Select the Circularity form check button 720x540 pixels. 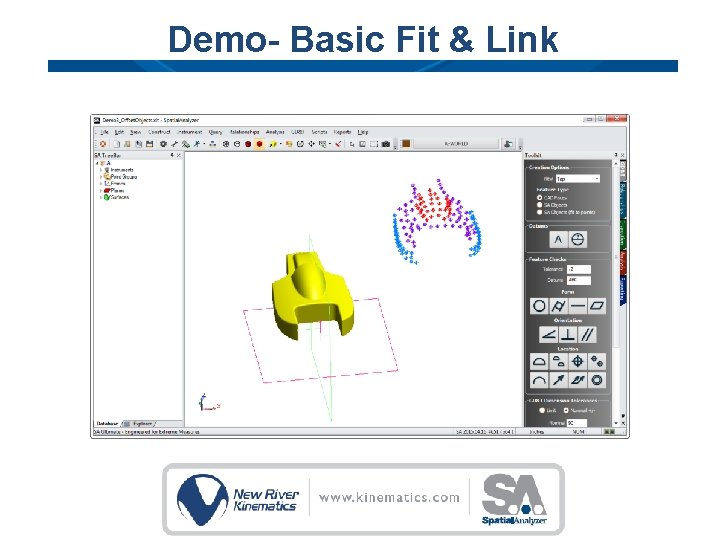point(539,306)
